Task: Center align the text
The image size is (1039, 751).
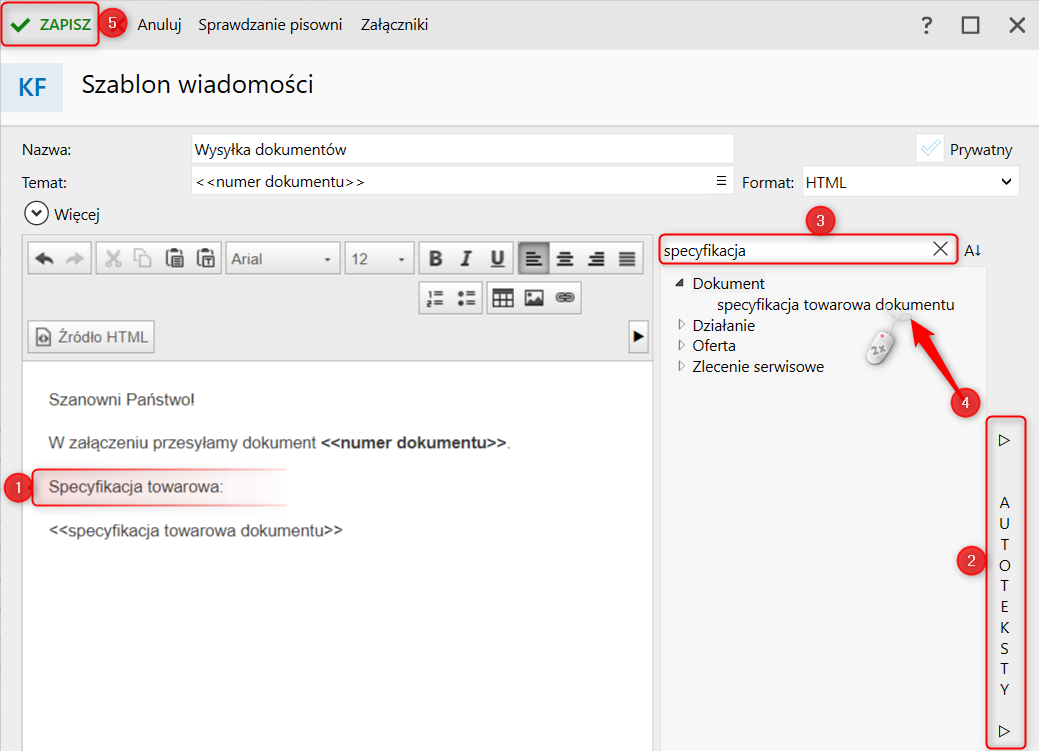Action: (x=565, y=259)
